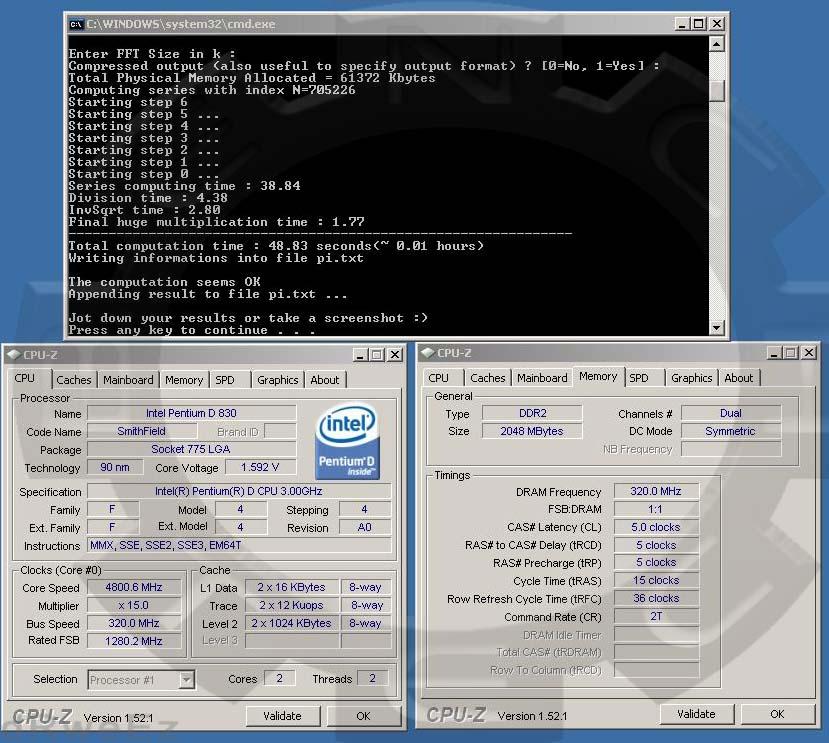Click the right CPU-Z window title icon
829x743 pixels.
[428, 353]
